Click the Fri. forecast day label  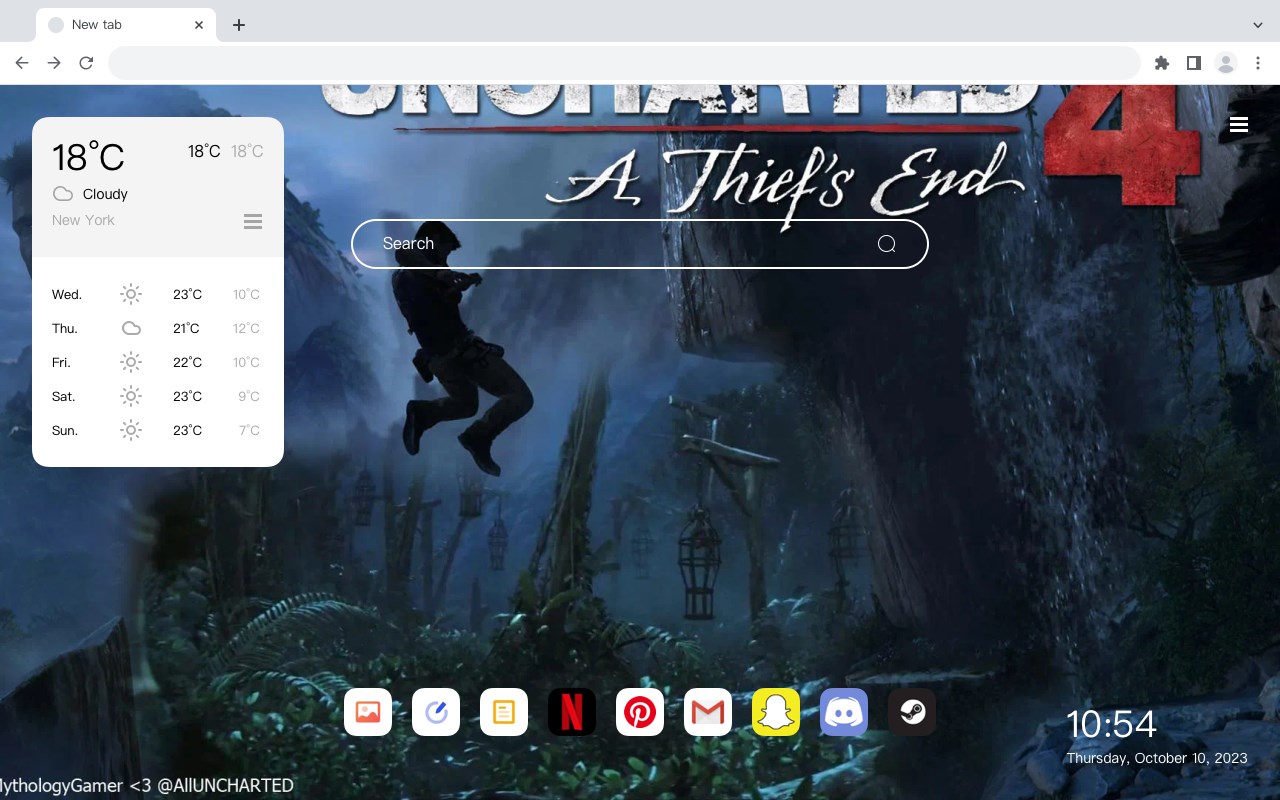(x=61, y=362)
